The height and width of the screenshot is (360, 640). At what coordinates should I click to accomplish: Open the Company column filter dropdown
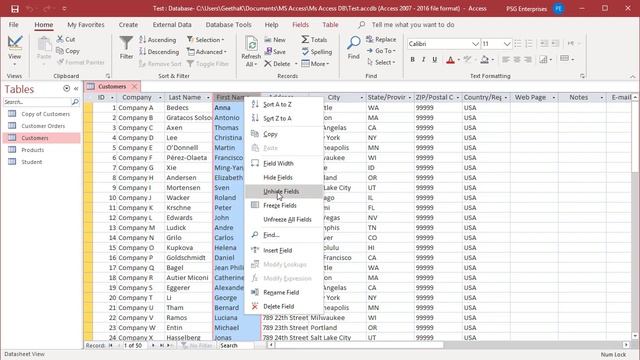[x=160, y=98]
